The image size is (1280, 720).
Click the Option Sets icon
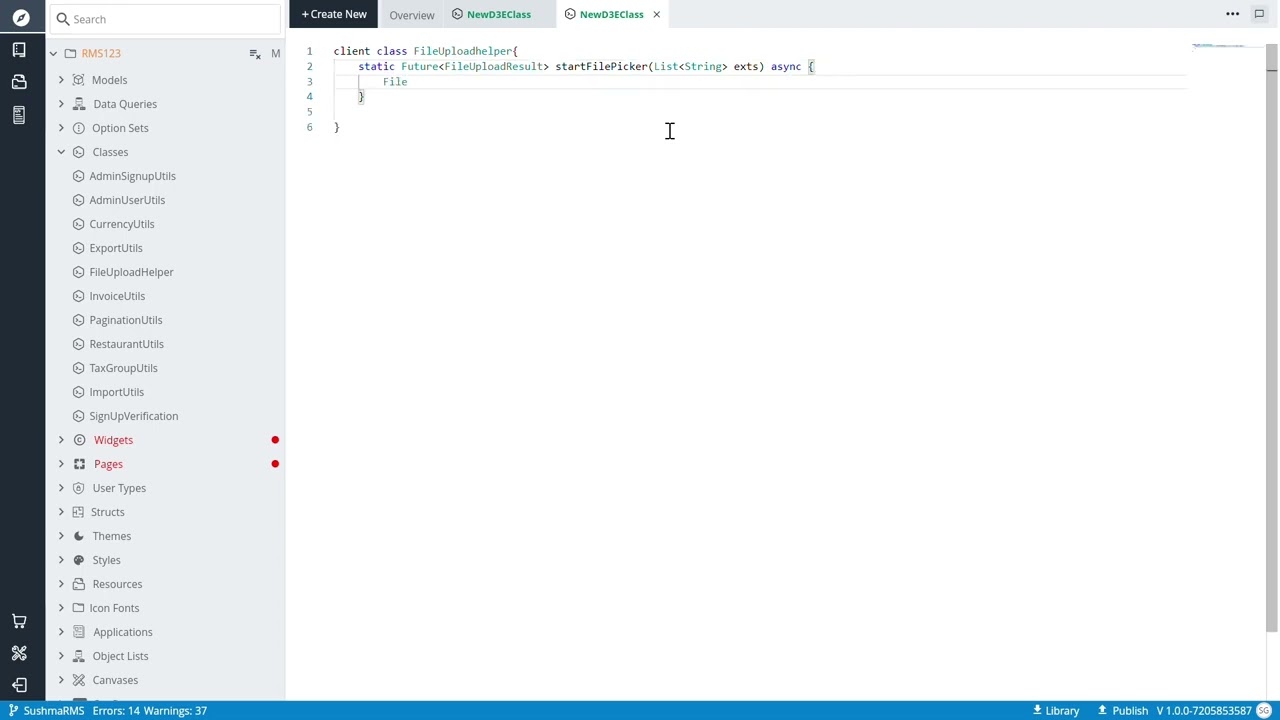(x=79, y=128)
